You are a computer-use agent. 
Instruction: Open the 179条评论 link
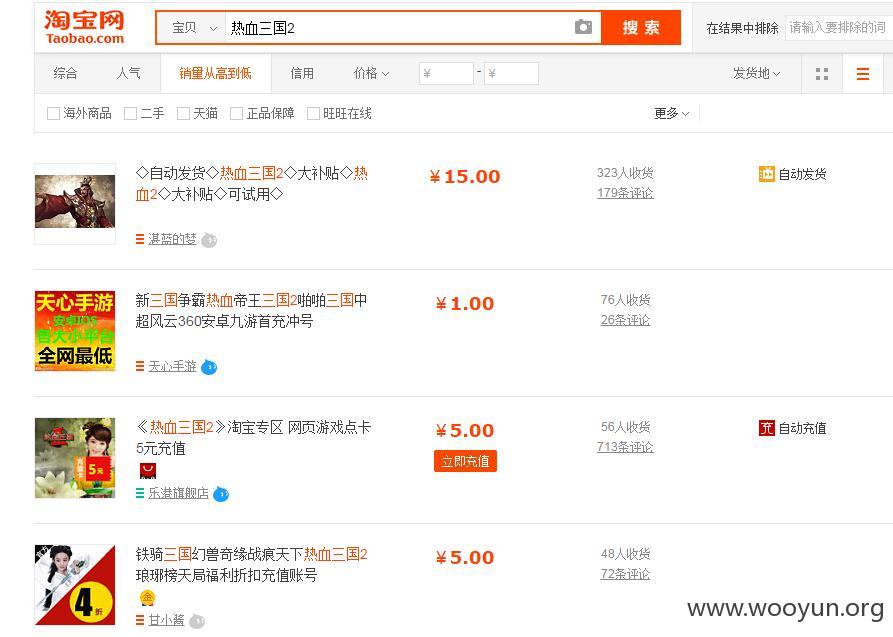point(625,193)
